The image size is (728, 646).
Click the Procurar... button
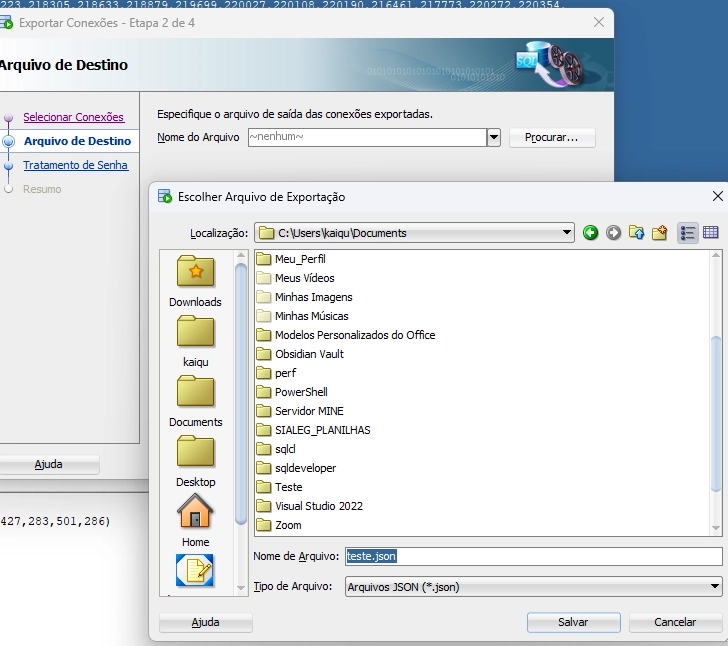pos(552,137)
